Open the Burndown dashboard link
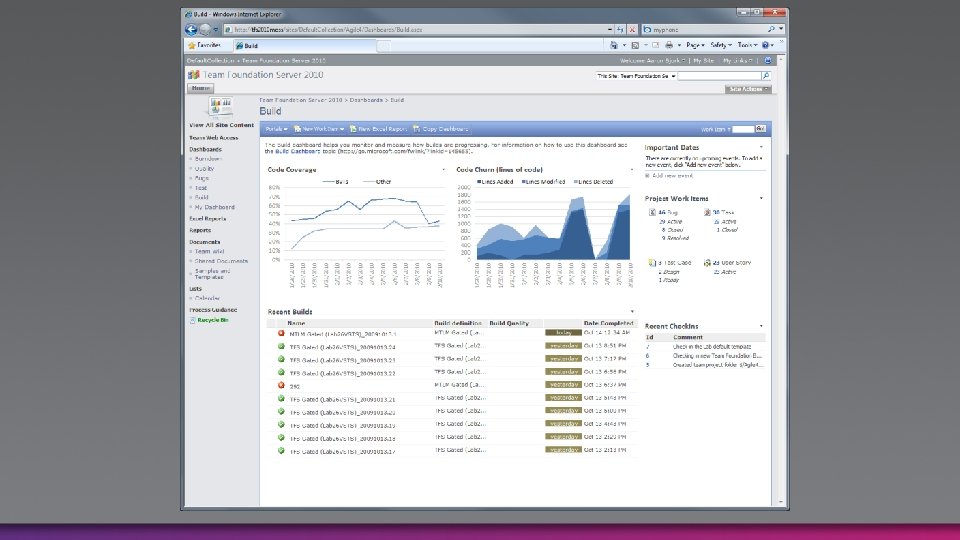The height and width of the screenshot is (540, 960). 208,159
